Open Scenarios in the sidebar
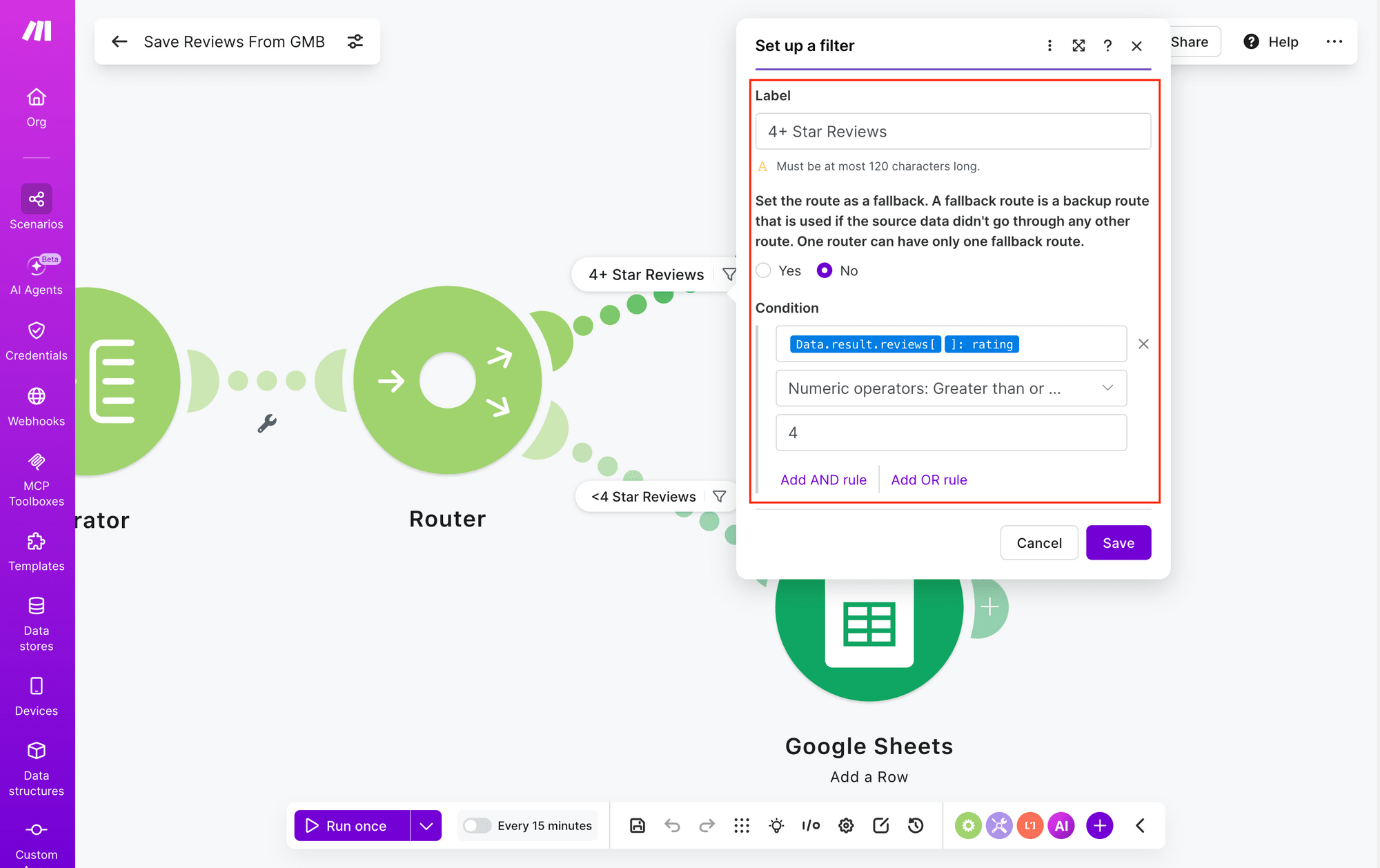This screenshot has height=868, width=1380. click(x=37, y=207)
